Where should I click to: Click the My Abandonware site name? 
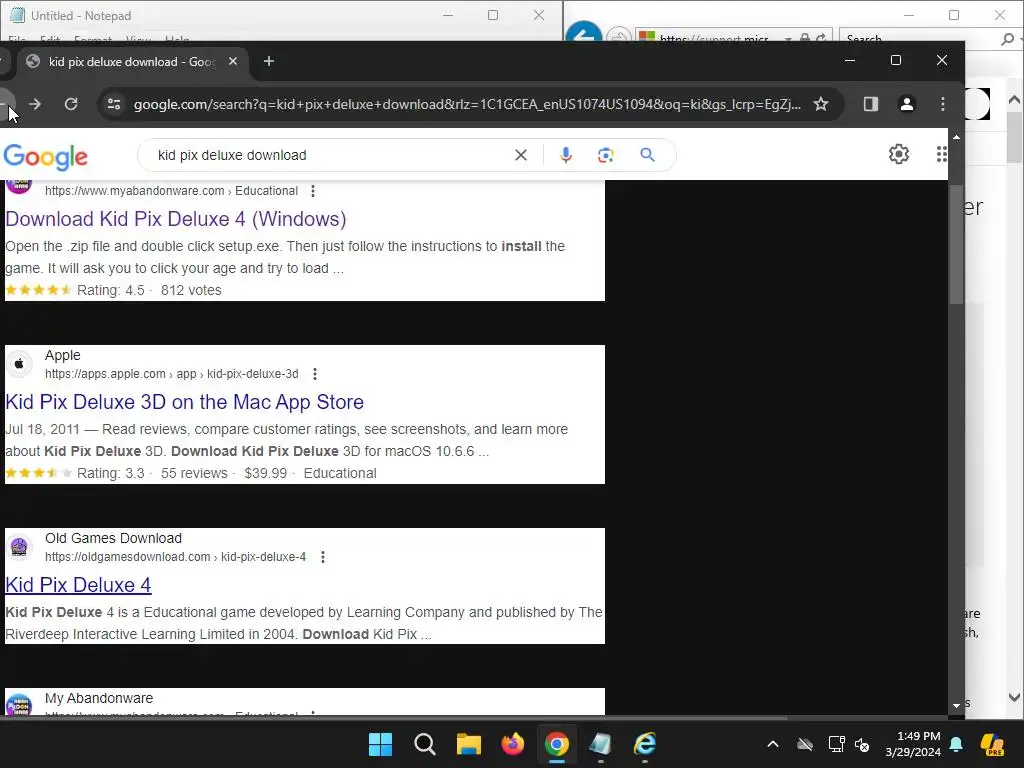[x=99, y=698]
